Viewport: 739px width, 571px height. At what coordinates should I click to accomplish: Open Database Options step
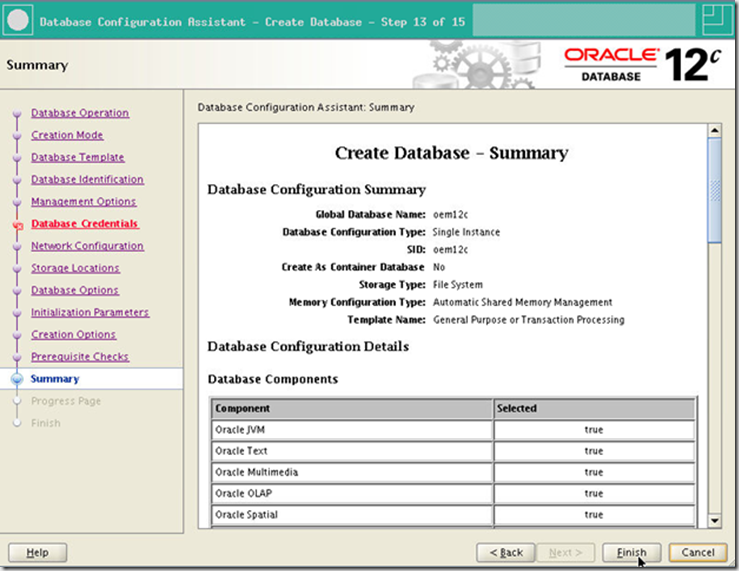click(x=74, y=290)
